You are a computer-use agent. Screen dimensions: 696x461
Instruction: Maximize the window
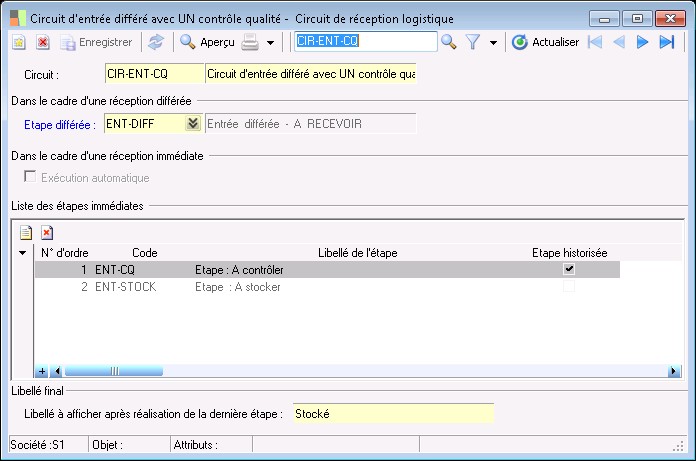pyautogui.click(x=637, y=19)
